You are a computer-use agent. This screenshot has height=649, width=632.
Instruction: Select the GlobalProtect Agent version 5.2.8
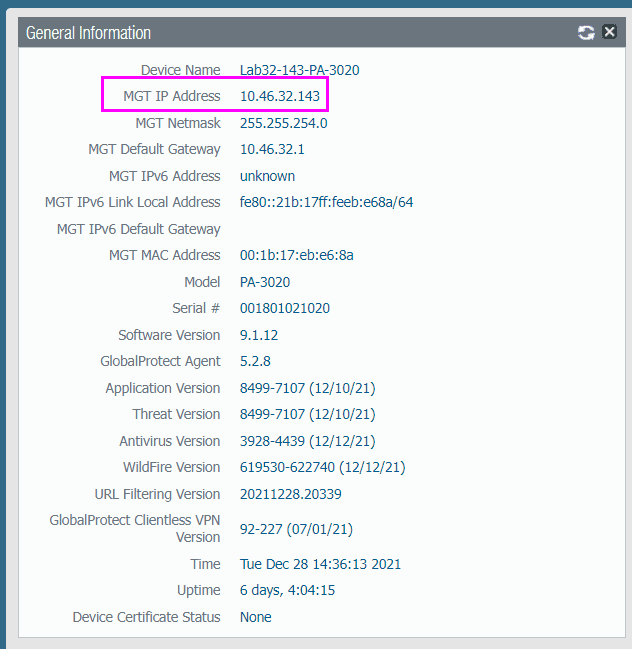[x=255, y=361]
